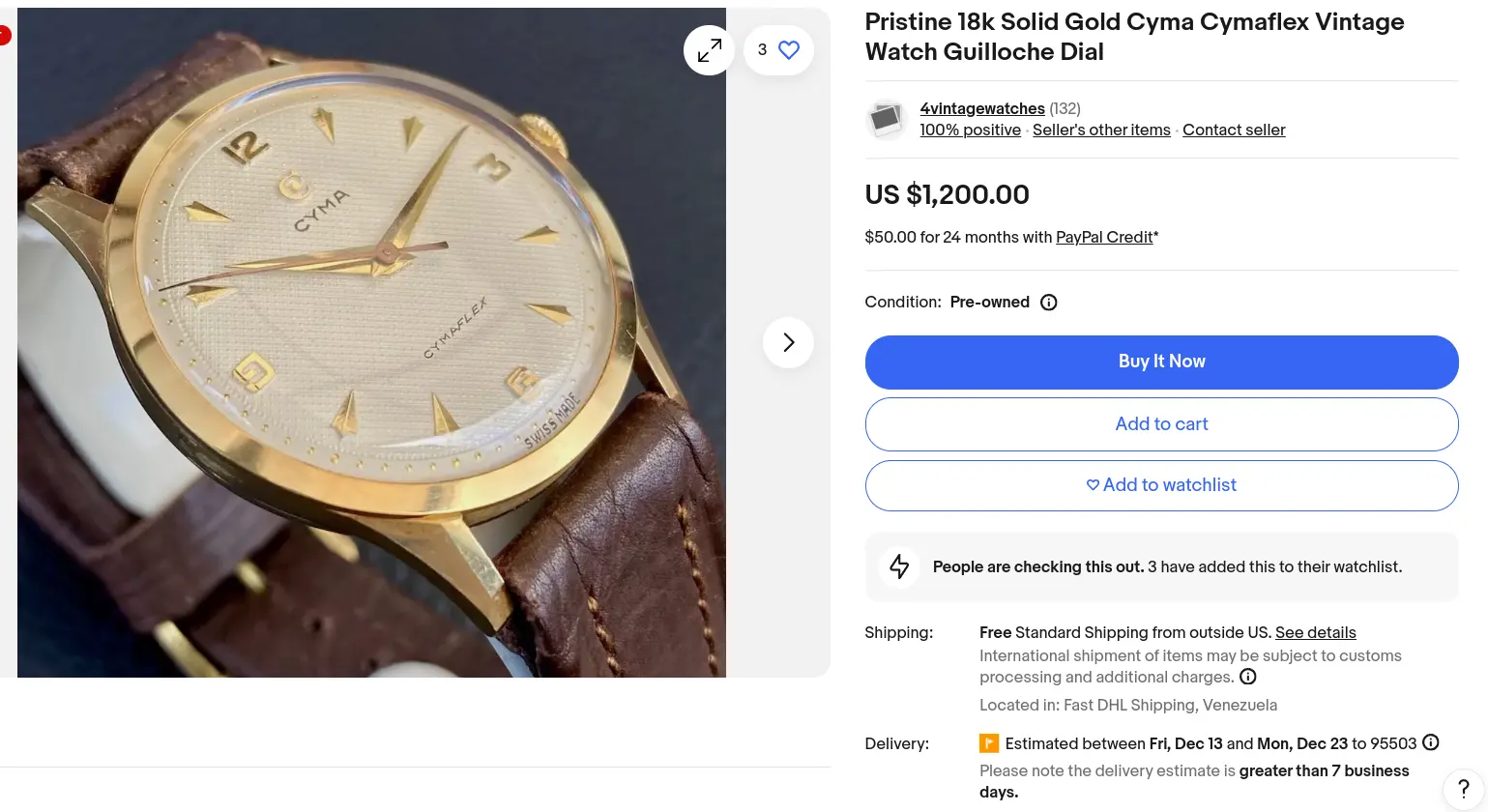
Task: See details for shipping
Action: pos(1315,632)
